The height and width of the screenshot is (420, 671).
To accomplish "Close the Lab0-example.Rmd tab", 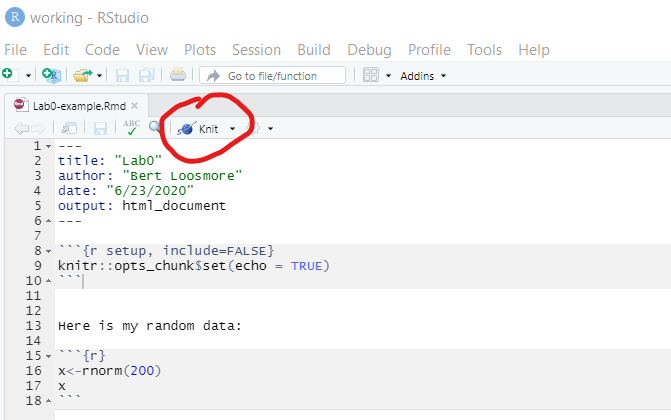I will (x=135, y=105).
